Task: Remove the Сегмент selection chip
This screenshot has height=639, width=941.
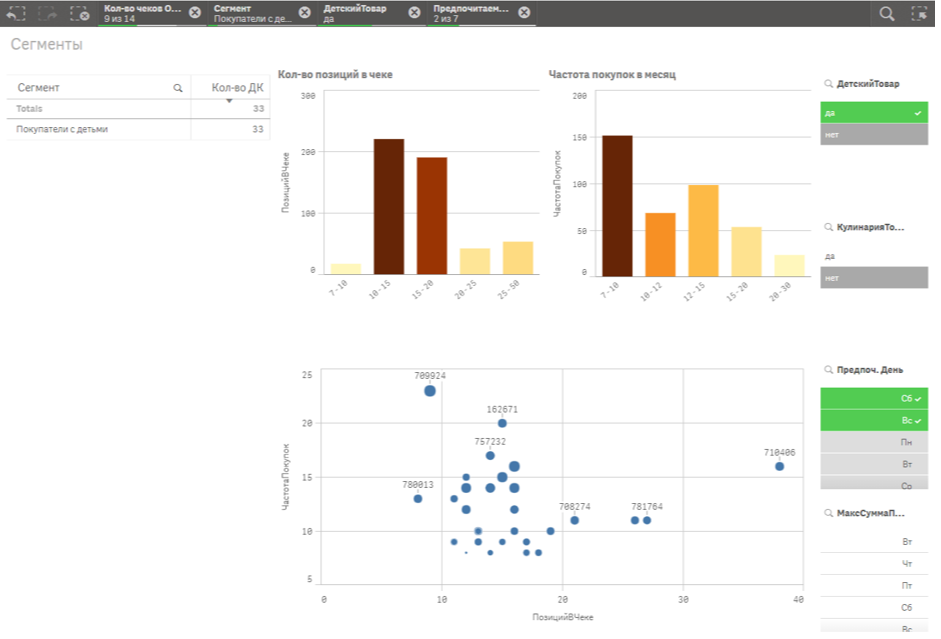Action: 304,13
